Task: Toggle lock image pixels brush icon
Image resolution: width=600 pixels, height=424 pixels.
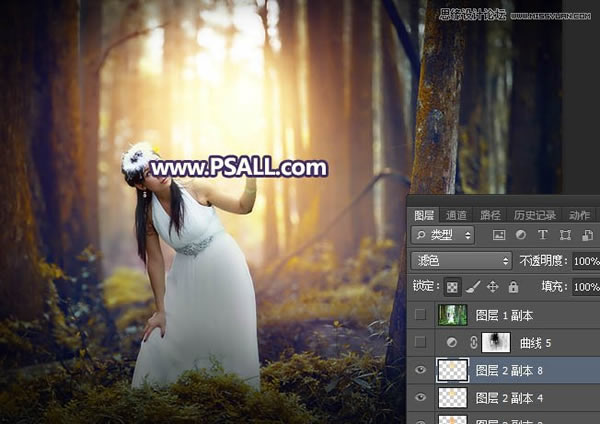Action: pos(473,287)
